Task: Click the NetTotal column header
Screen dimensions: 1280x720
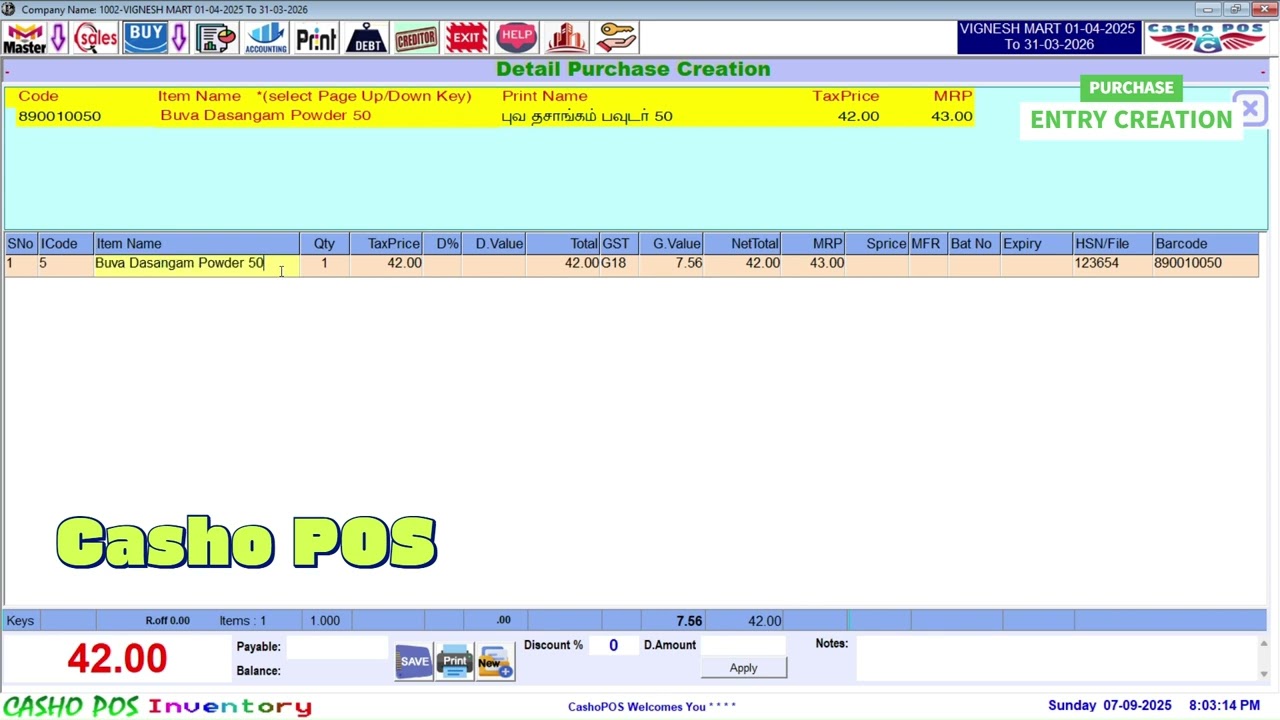Action: 743,244
